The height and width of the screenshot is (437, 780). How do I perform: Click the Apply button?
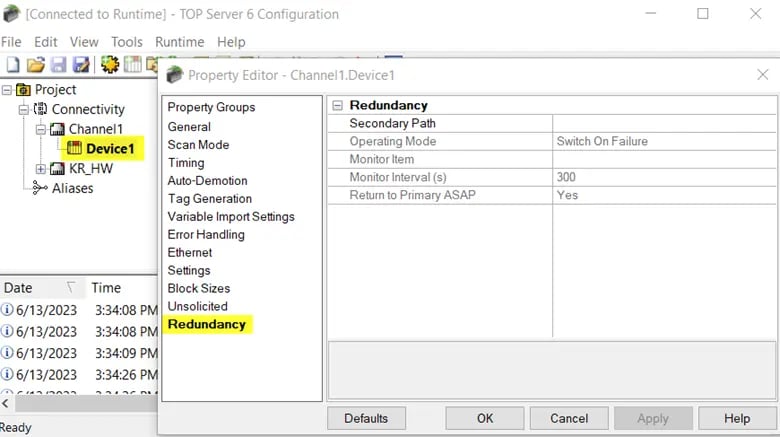(x=653, y=418)
